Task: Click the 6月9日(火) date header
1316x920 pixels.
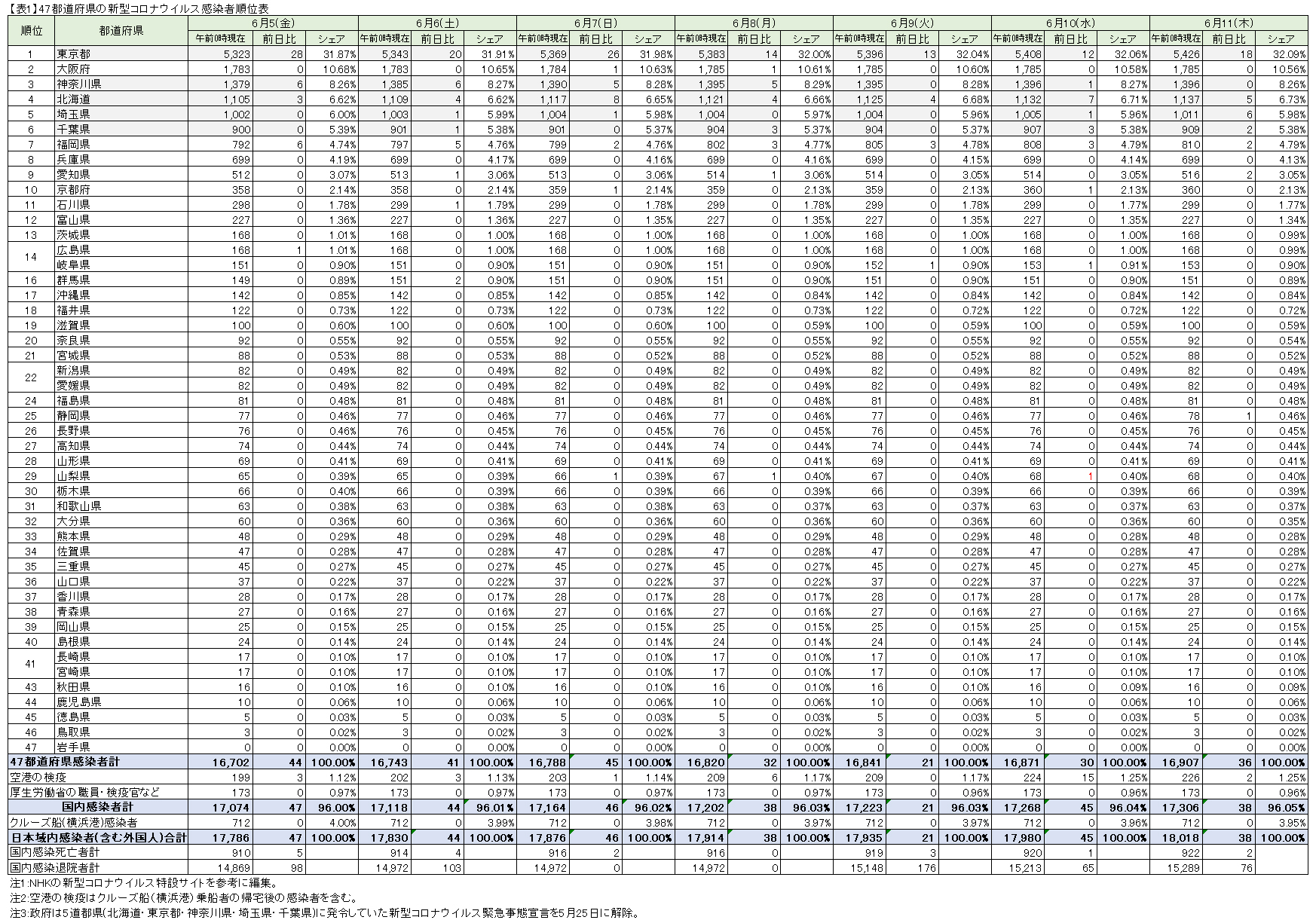Action: coord(912,23)
